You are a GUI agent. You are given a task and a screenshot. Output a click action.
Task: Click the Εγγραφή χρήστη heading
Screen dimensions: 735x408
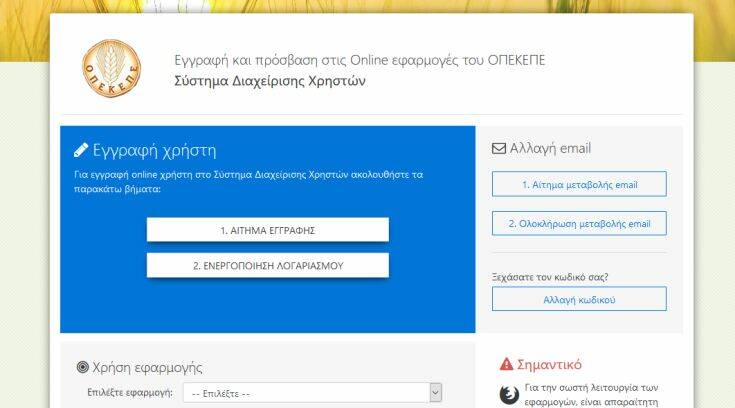(x=154, y=151)
